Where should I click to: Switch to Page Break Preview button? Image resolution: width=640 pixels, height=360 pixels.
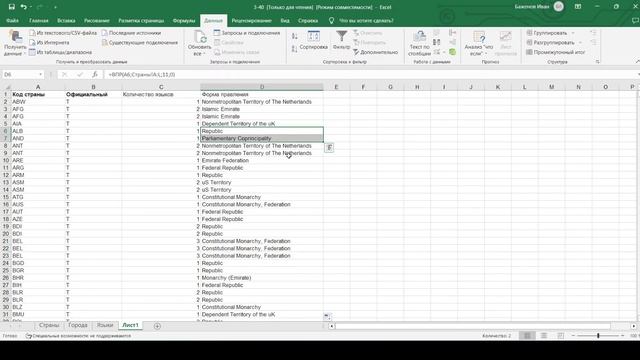point(560,336)
